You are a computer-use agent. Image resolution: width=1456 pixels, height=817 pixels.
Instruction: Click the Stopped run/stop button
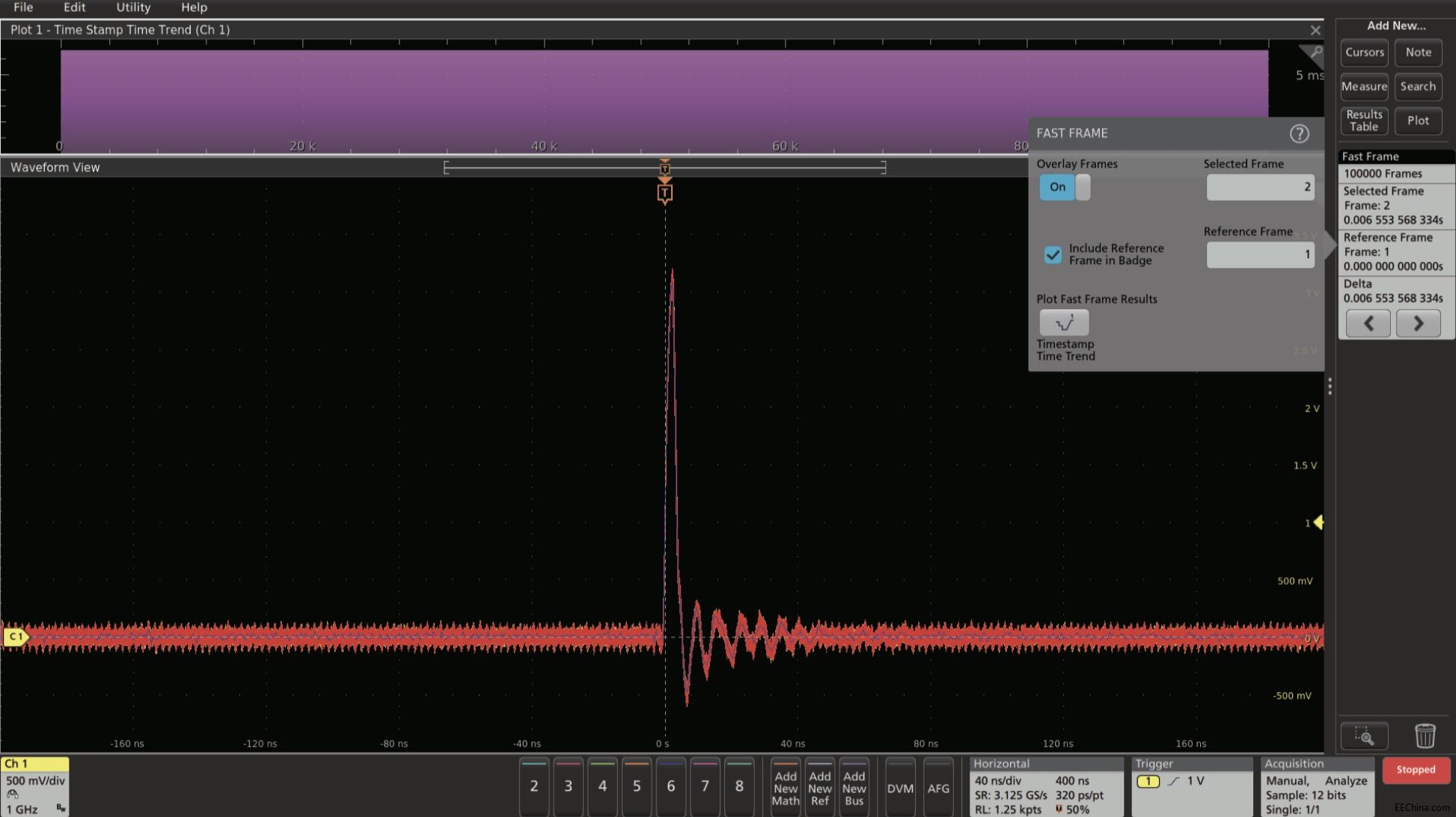[1416, 770]
